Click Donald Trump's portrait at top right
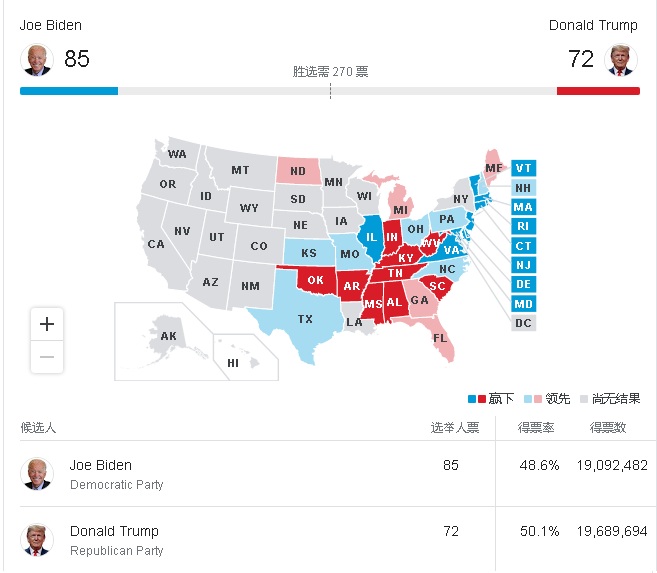This screenshot has width=657, height=573. pyautogui.click(x=621, y=59)
